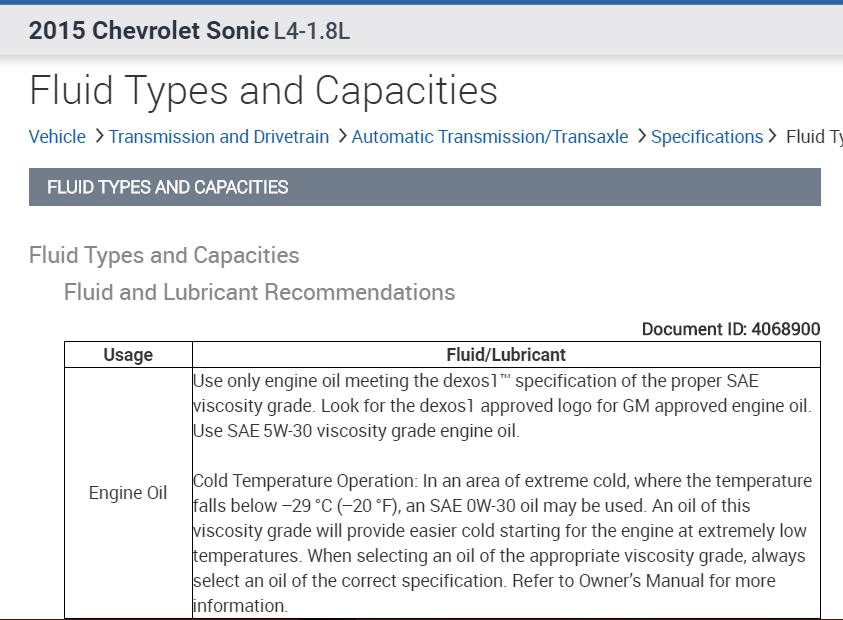Click the Fluid/Lubricant column header
The height and width of the screenshot is (620, 843).
click(x=505, y=354)
